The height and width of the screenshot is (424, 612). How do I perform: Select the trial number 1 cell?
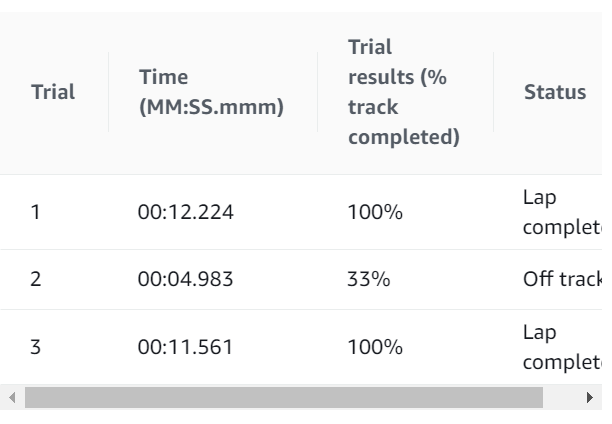[x=35, y=212]
